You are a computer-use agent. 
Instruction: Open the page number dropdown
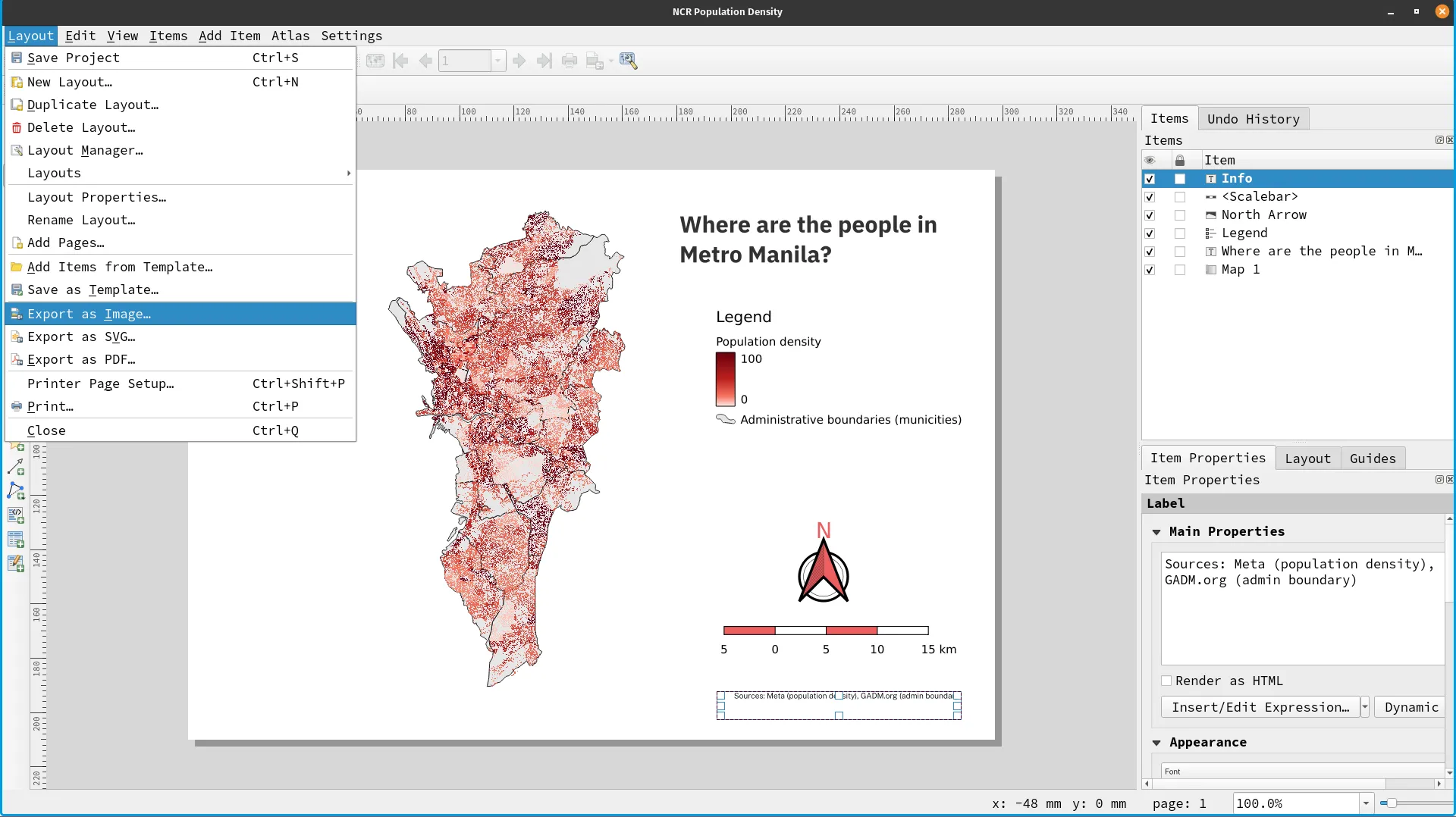497,61
